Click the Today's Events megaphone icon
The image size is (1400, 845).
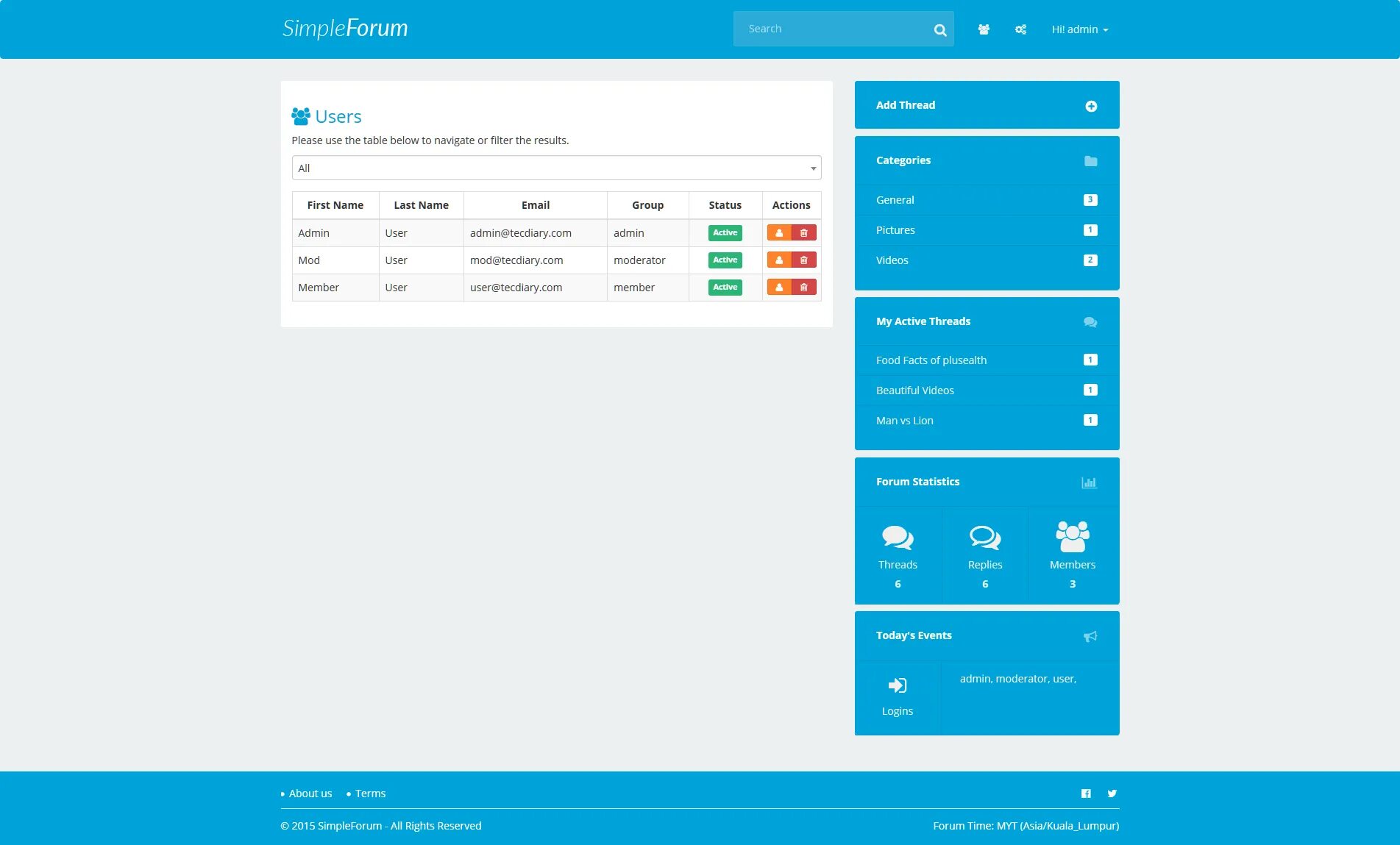pos(1090,636)
